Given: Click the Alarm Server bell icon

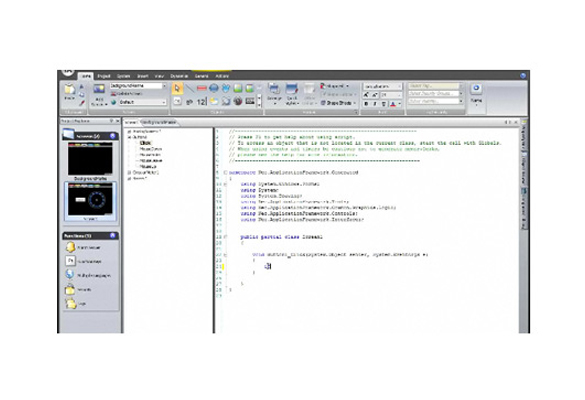Looking at the screenshot, I should pyautogui.click(x=71, y=247).
